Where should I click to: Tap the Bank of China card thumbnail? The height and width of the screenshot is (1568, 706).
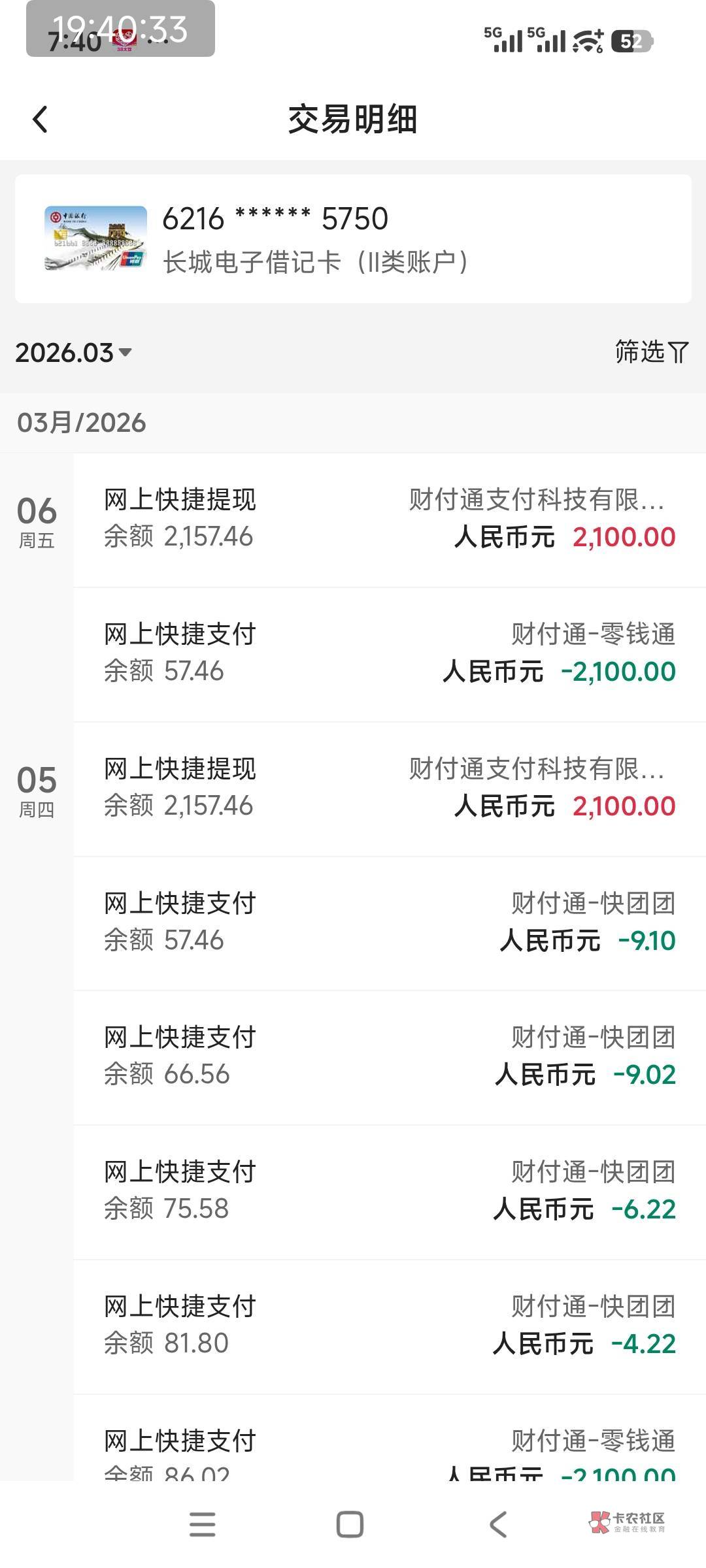tap(95, 238)
